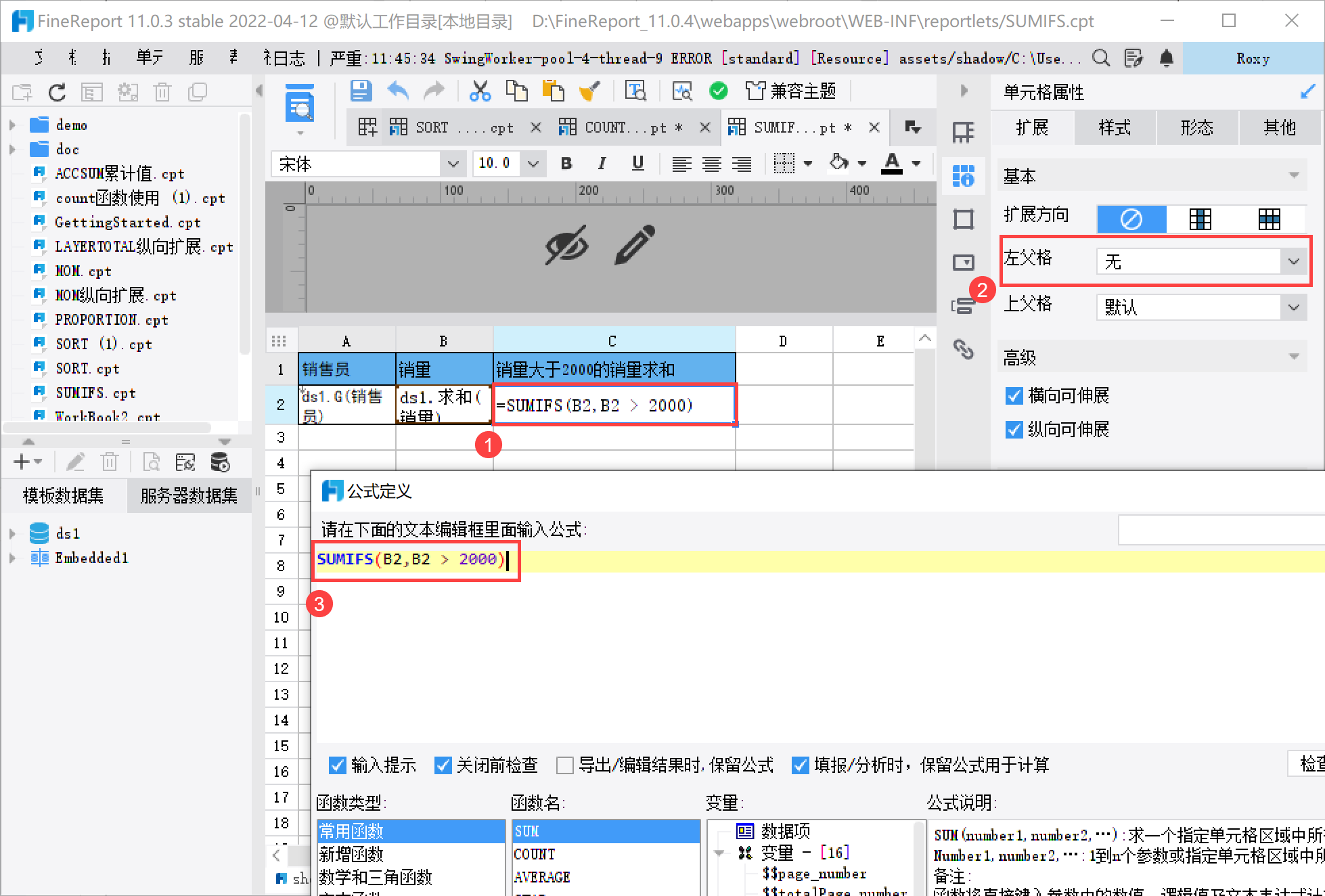Click the hyperlink icon in right sidebar
This screenshot has height=896, width=1325.
click(x=963, y=349)
